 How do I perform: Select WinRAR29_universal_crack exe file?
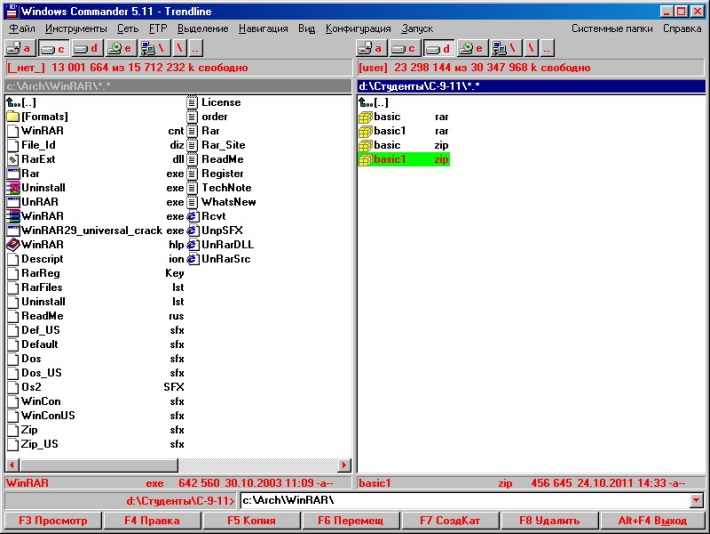point(96,231)
